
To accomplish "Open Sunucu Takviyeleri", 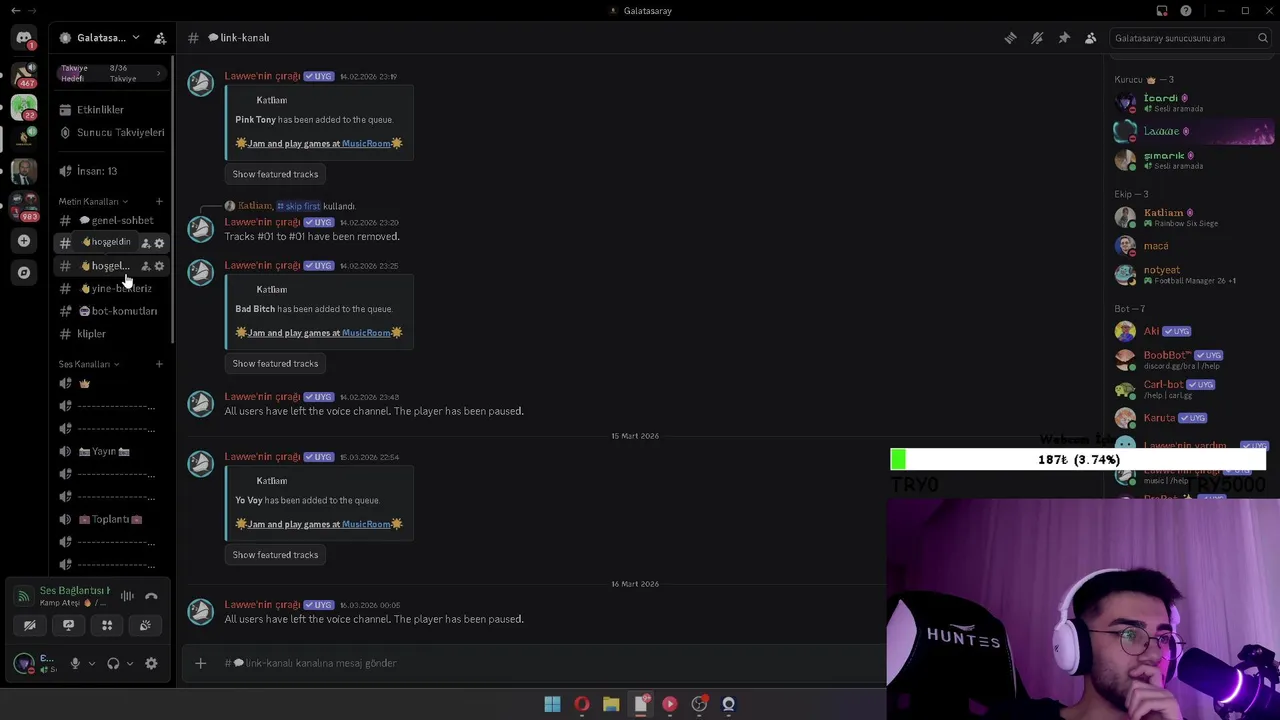I will tap(112, 132).
